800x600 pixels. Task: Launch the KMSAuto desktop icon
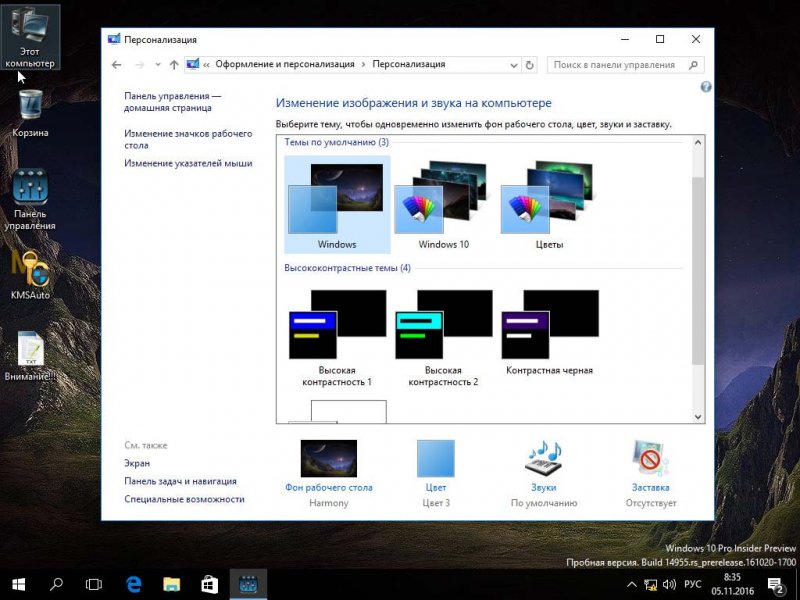point(30,274)
